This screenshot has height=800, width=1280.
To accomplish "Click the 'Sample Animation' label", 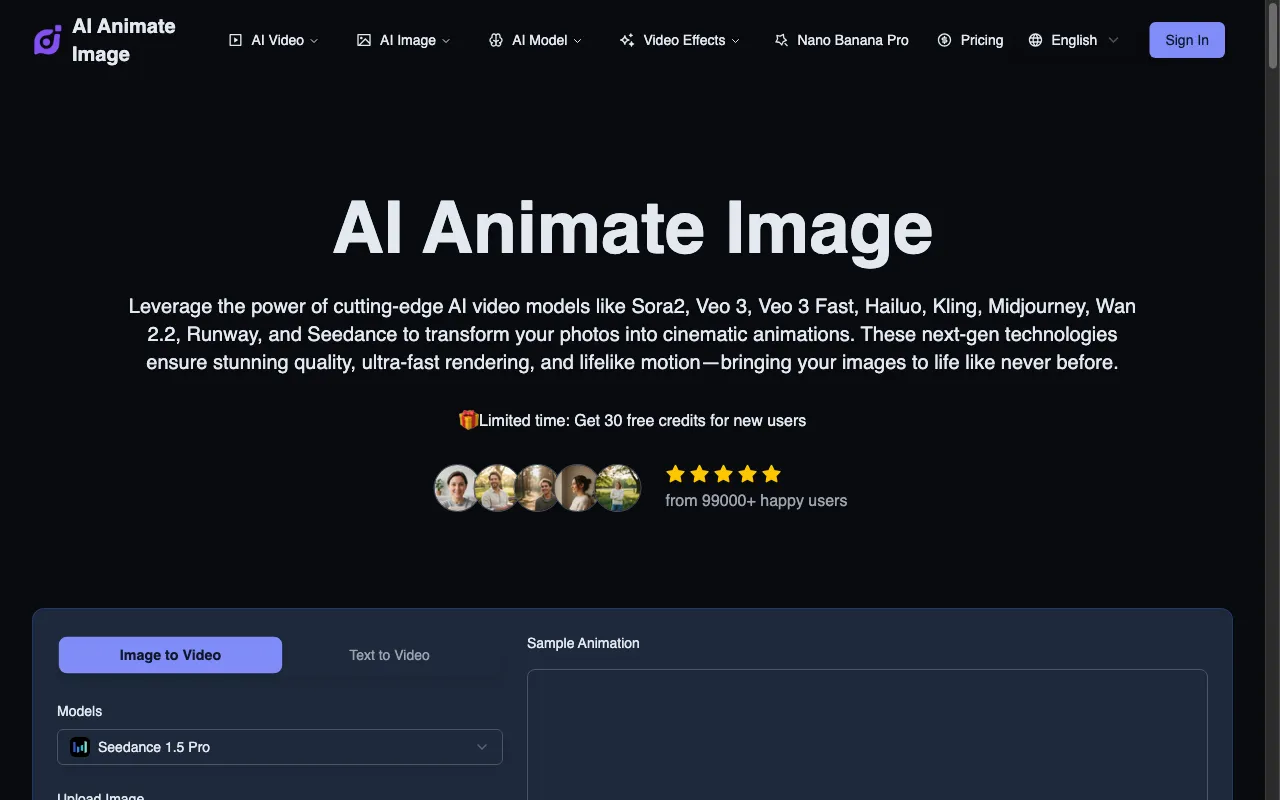I will pyautogui.click(x=583, y=643).
